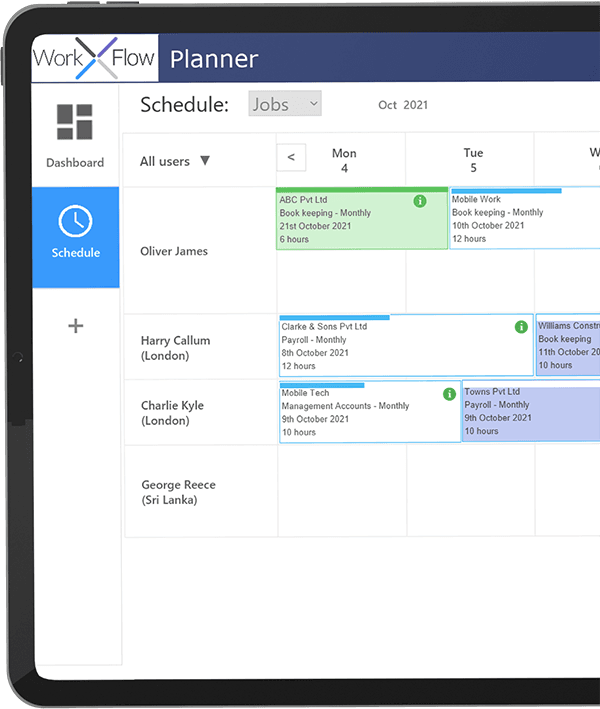Screen dimensions: 600x709
Task: Select Charlie Kyle (London) user row
Action: click(x=172, y=413)
